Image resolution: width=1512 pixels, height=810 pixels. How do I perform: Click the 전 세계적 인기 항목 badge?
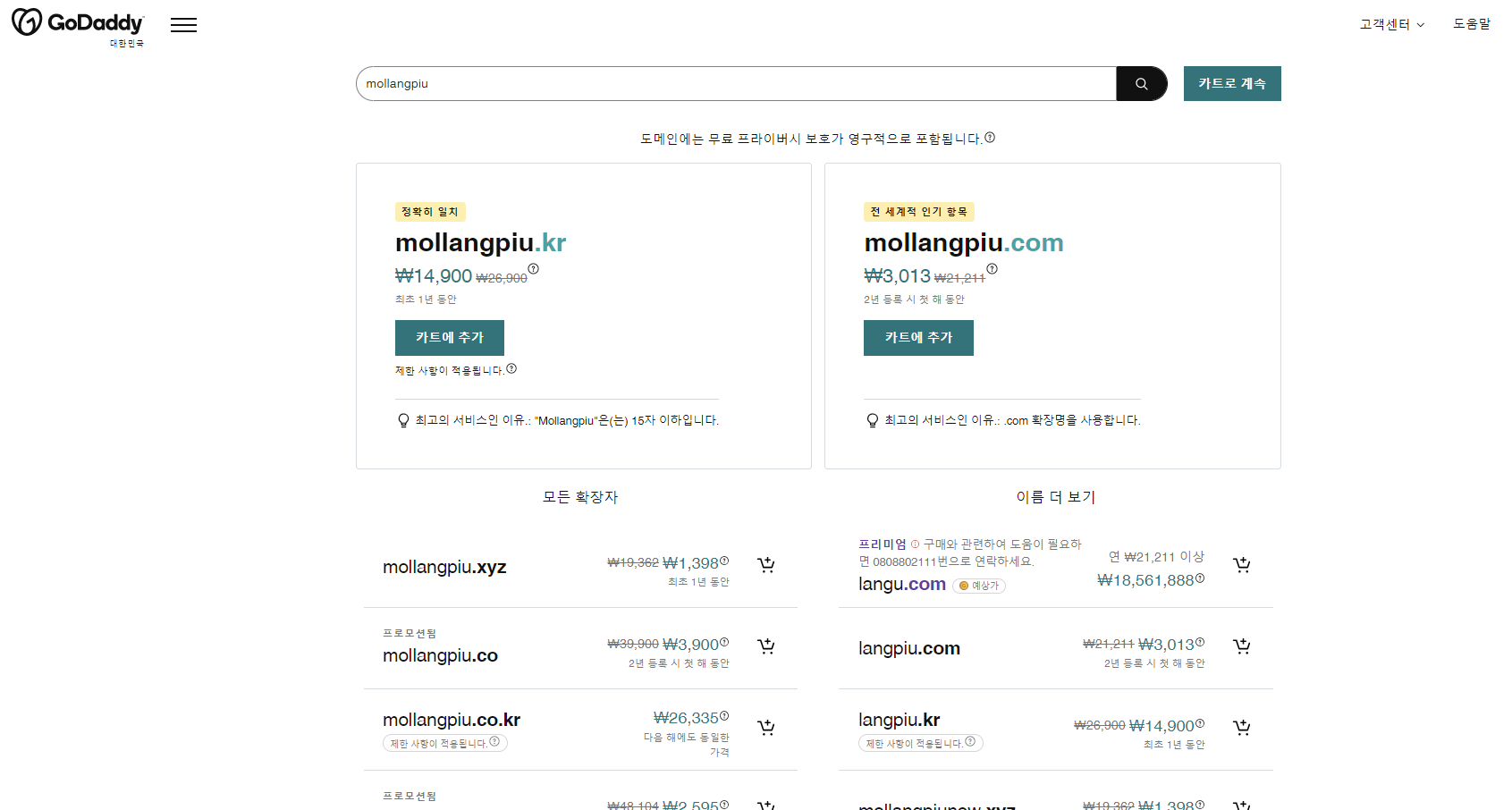[x=919, y=212]
